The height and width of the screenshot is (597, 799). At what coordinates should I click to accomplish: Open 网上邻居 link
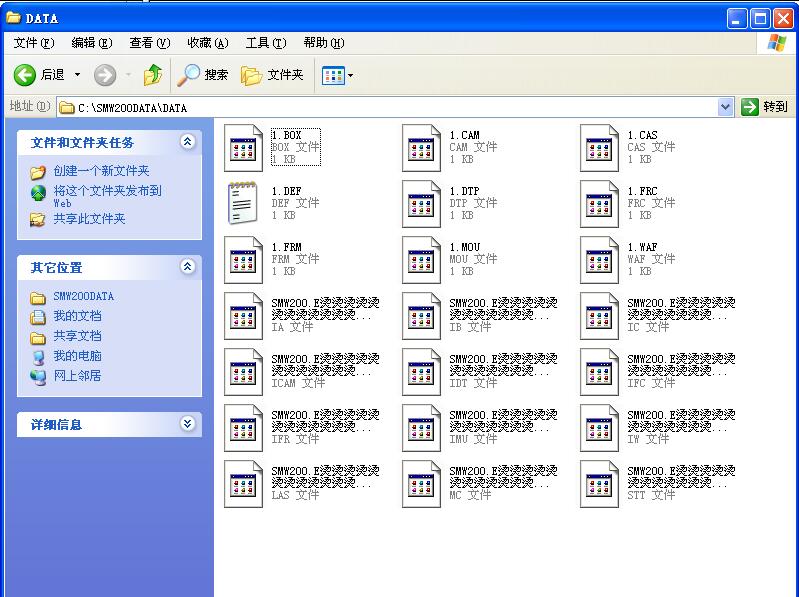[x=77, y=376]
